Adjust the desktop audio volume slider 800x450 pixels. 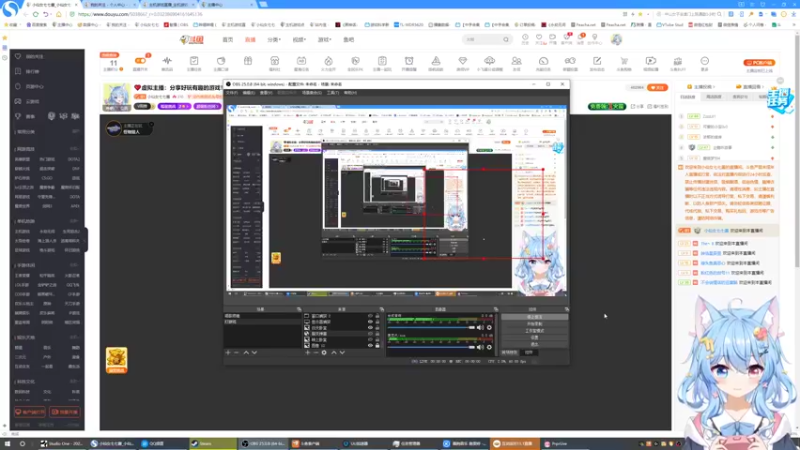click(x=432, y=328)
